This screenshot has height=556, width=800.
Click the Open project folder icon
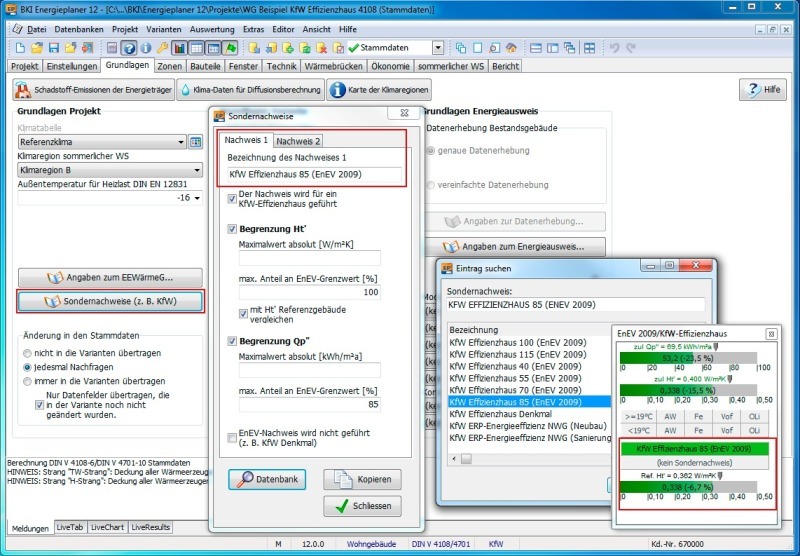point(37,48)
